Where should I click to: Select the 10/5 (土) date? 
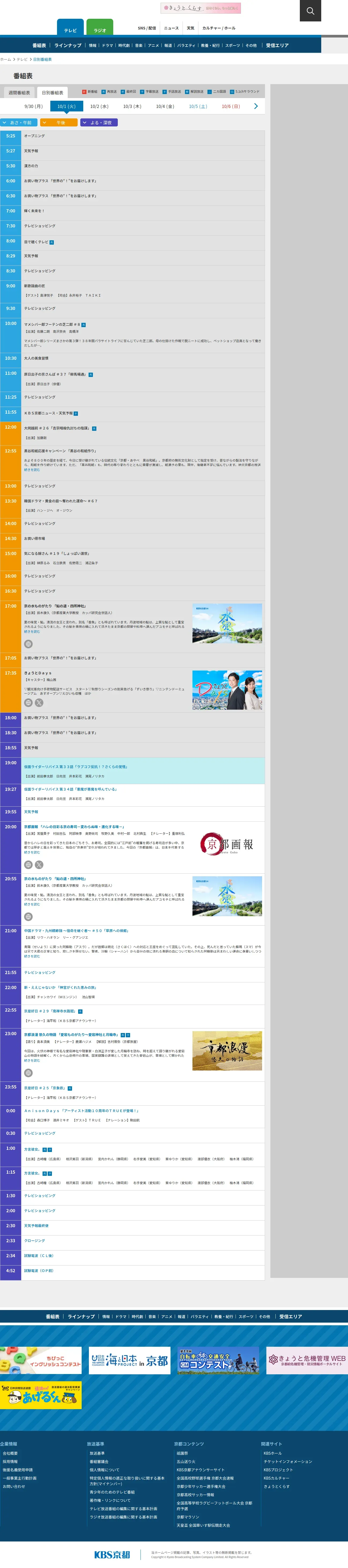pos(198,106)
